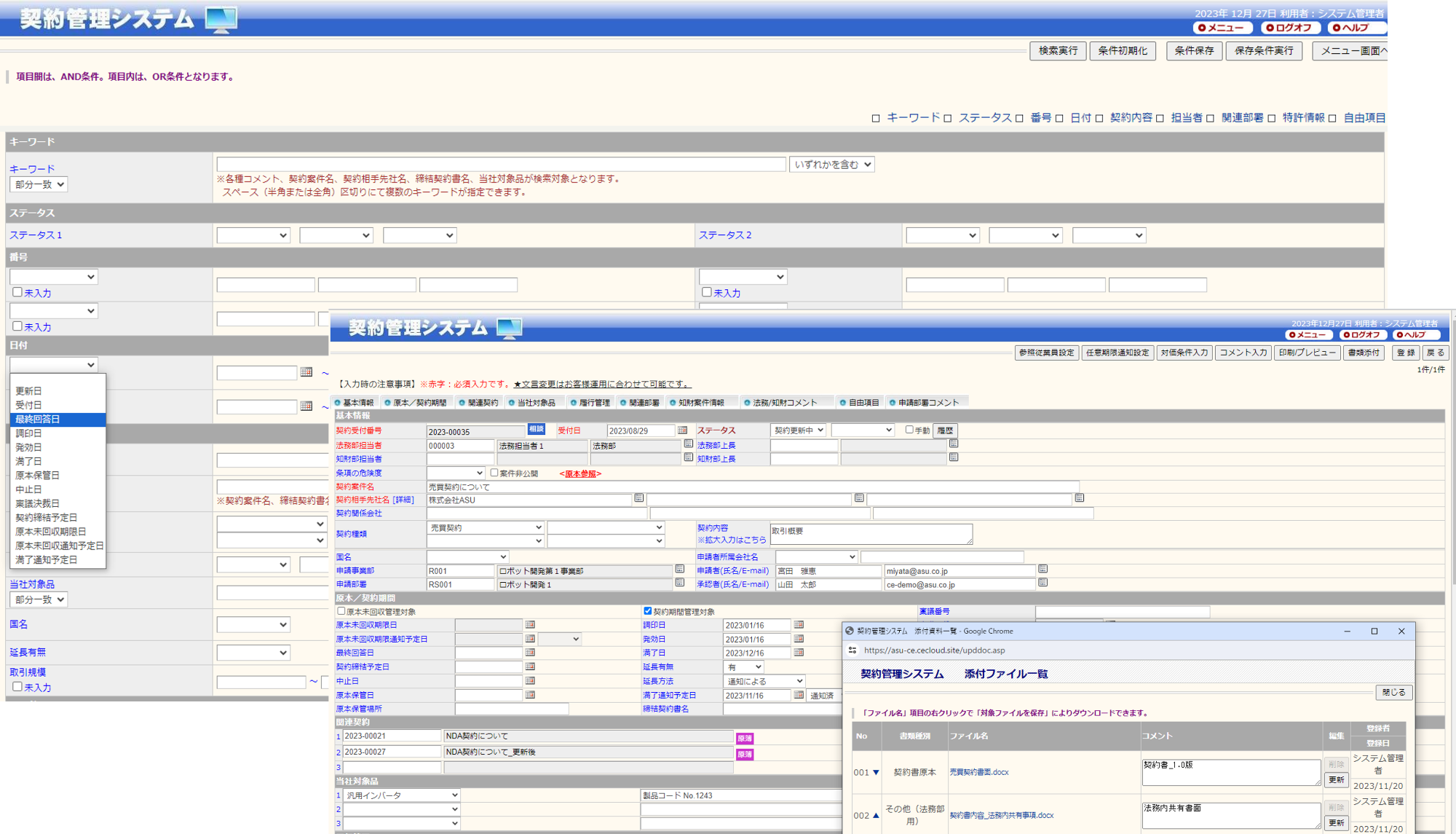The width and height of the screenshot is (1456, 834).
Task: Open lookup icon for 知財部担当者 row
Action: (688, 457)
